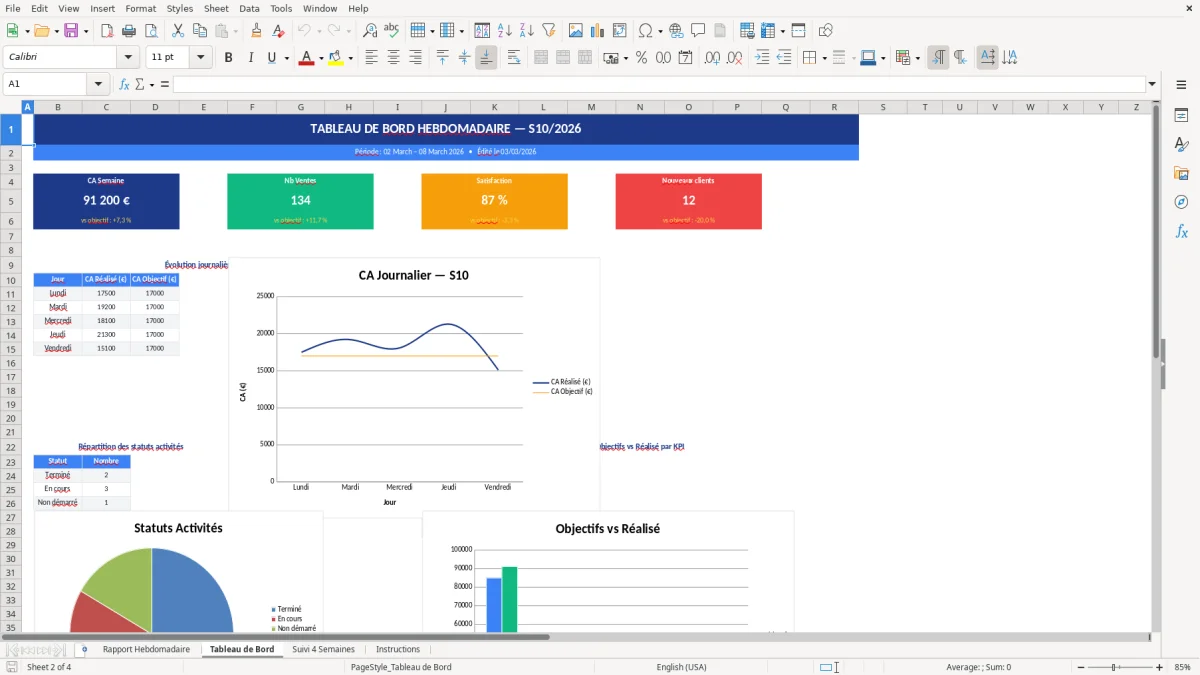The width and height of the screenshot is (1200, 675).
Task: Open the Insert Chart icon in the toolbar
Action: 597,30
